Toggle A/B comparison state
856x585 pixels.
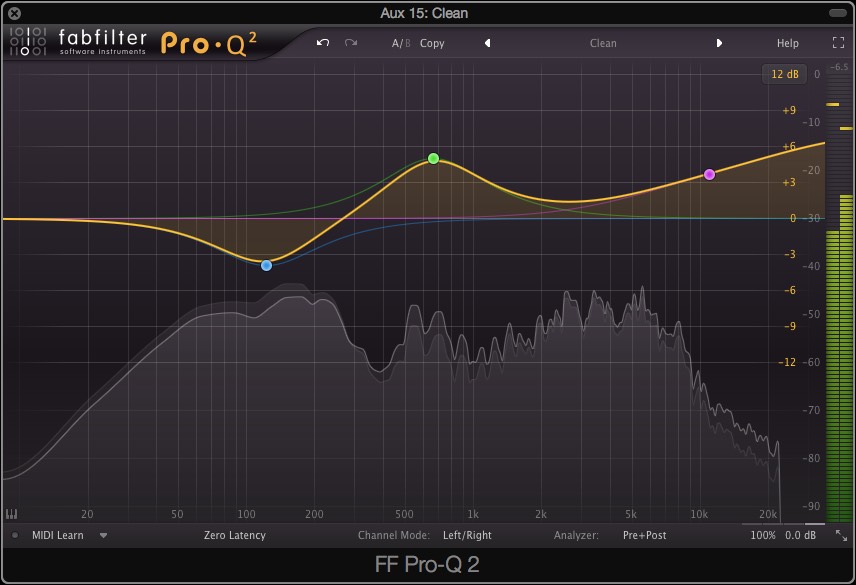(401, 43)
